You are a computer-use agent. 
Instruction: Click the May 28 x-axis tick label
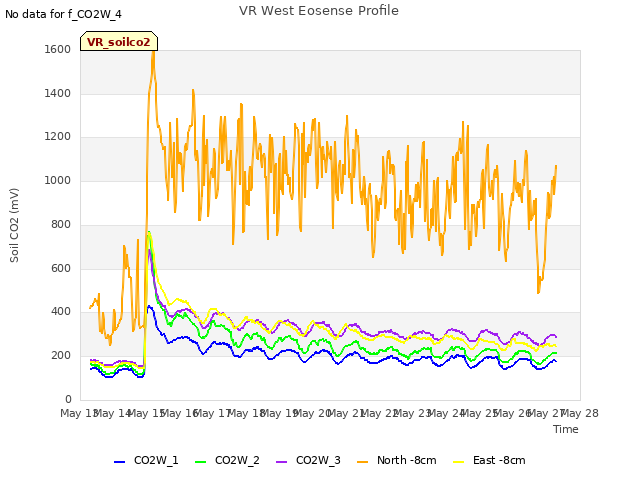coord(580,413)
